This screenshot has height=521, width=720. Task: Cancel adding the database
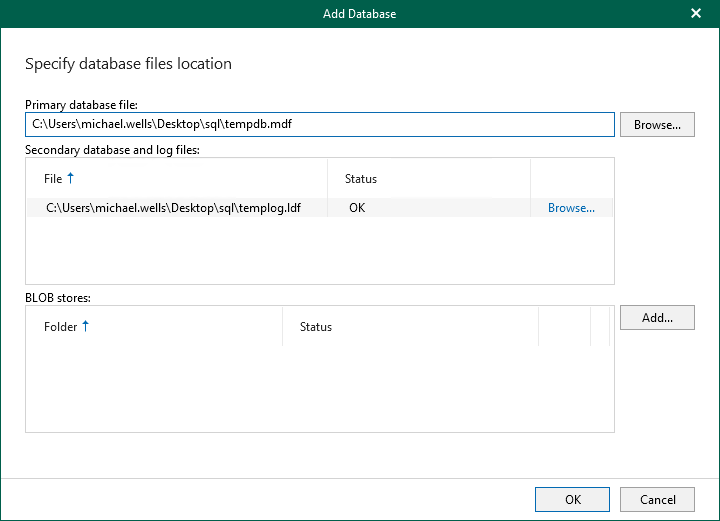(657, 499)
